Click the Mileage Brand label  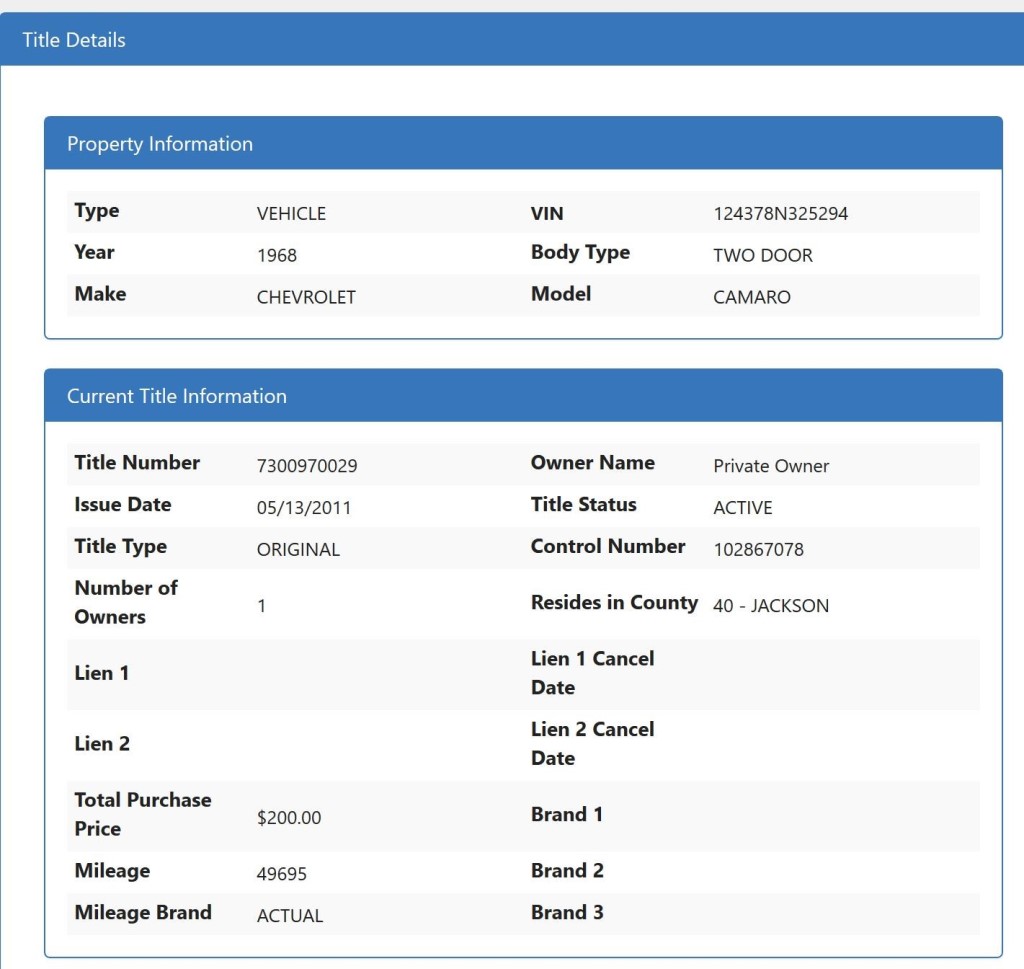point(143,912)
